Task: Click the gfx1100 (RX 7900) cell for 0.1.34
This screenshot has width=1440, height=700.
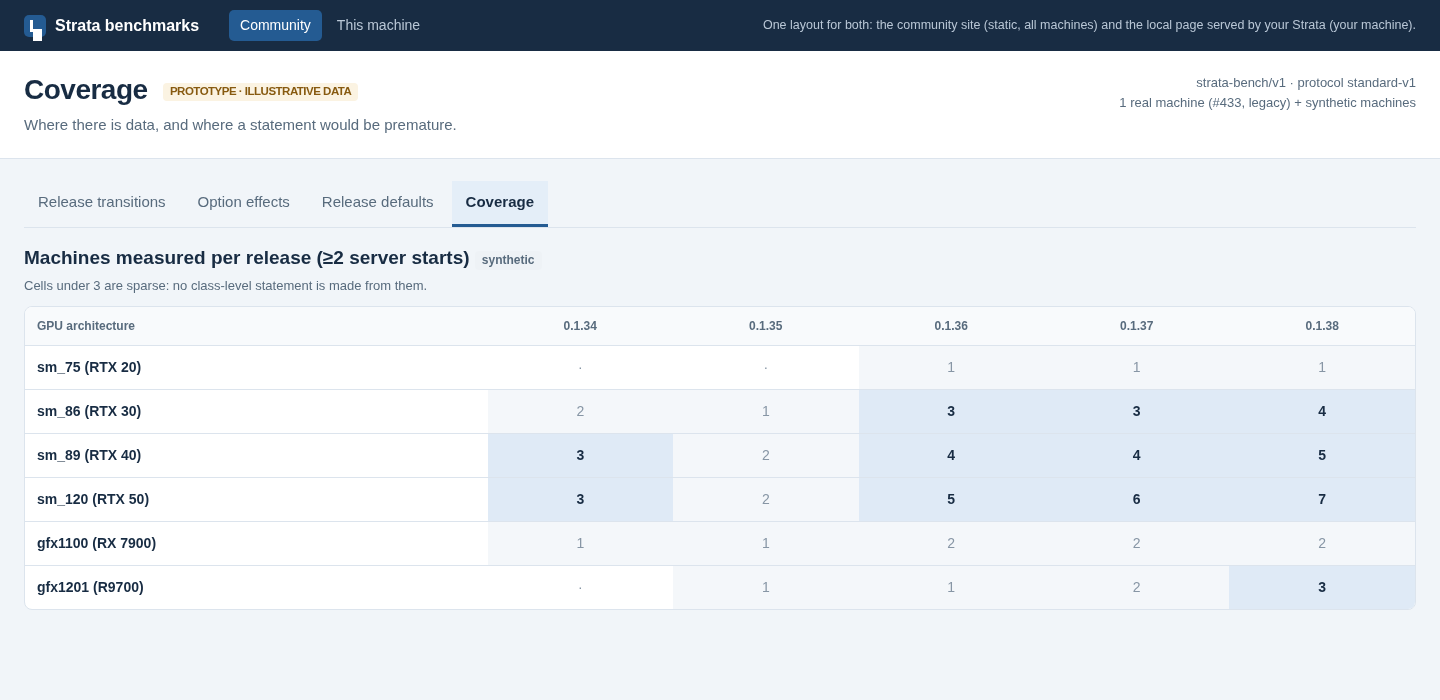Action: (x=580, y=543)
